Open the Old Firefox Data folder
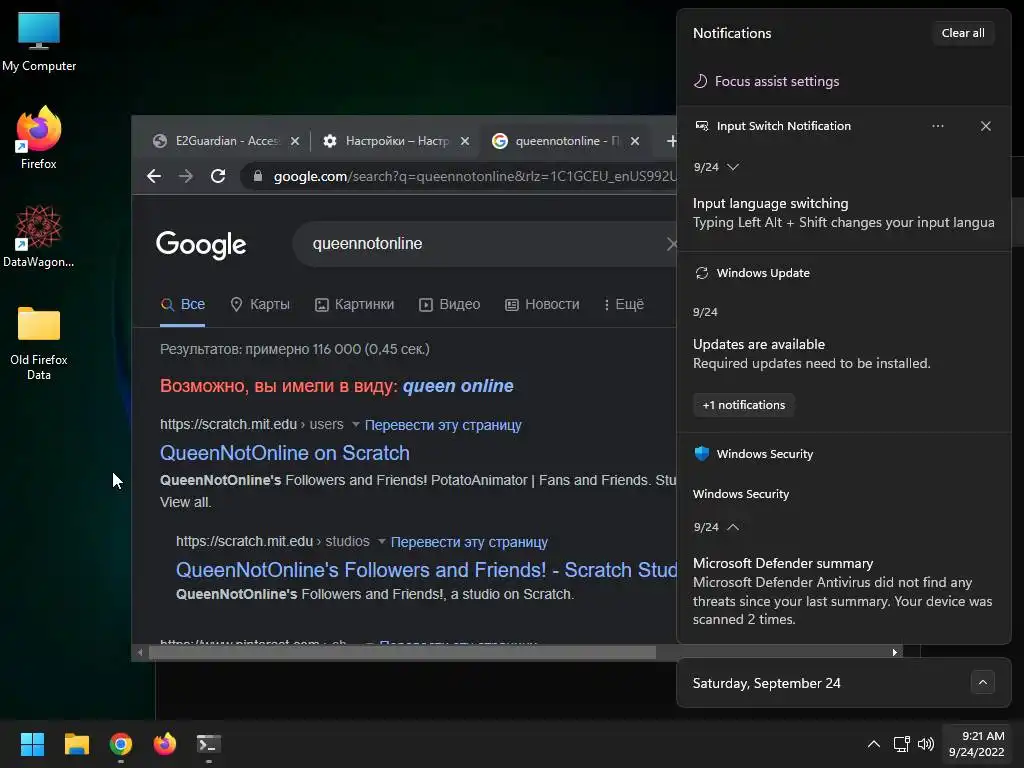Viewport: 1024px width, 768px height. [39, 342]
